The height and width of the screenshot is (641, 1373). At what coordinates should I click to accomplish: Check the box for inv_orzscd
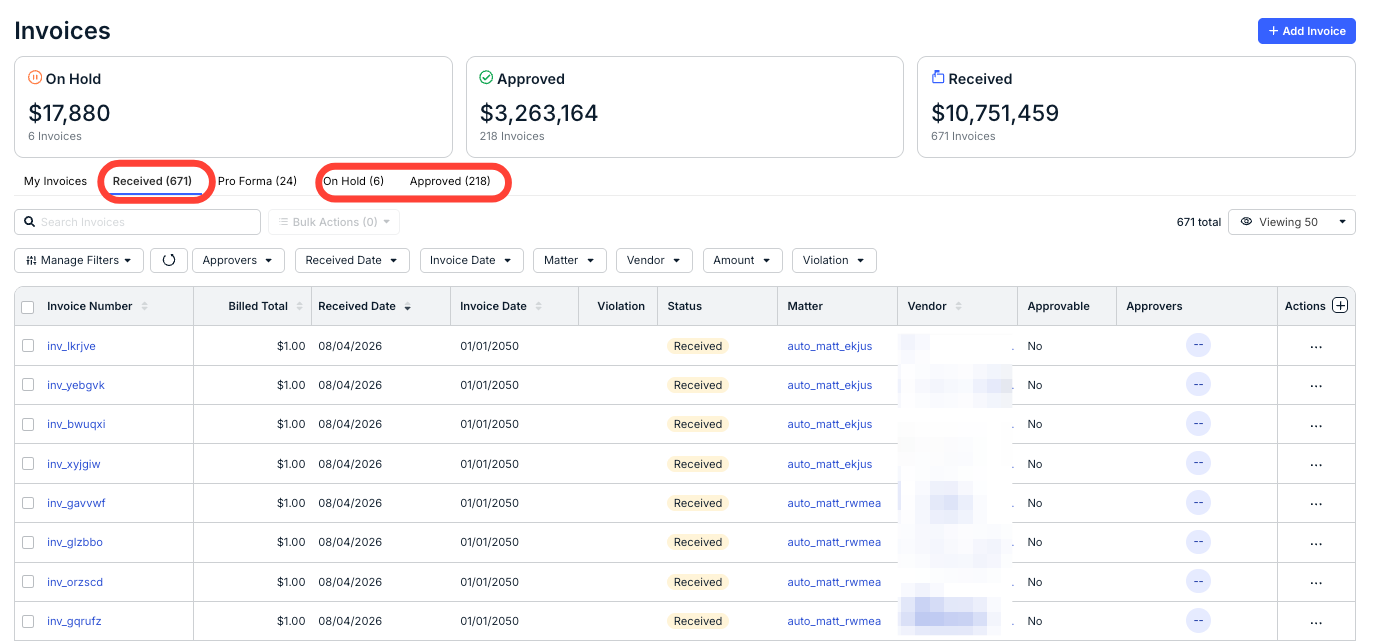click(28, 582)
